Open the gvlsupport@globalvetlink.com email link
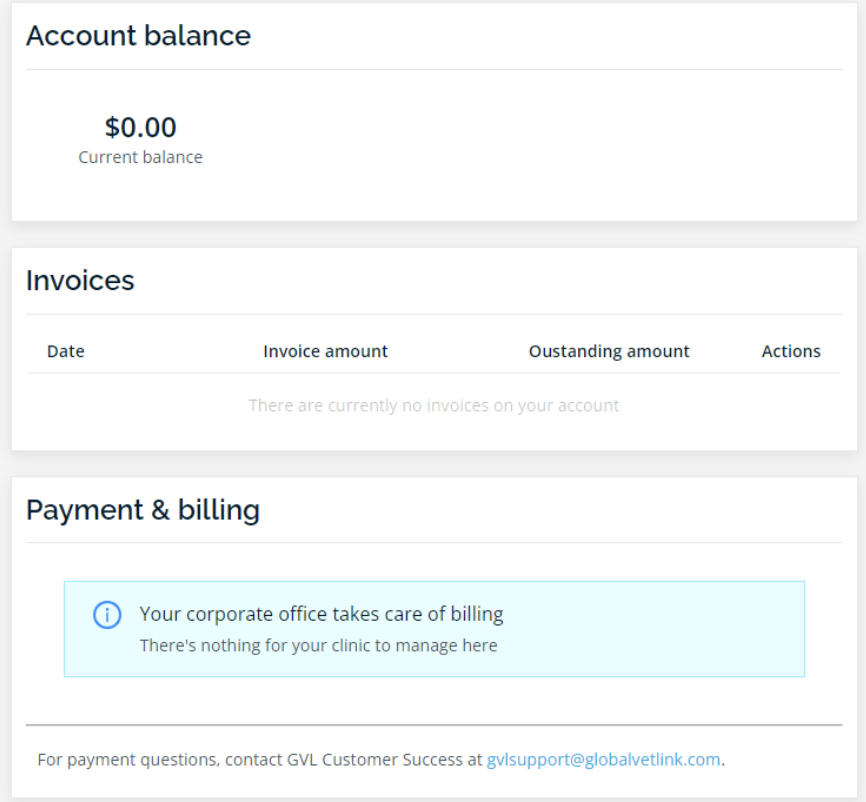This screenshot has width=866, height=802. [x=603, y=760]
